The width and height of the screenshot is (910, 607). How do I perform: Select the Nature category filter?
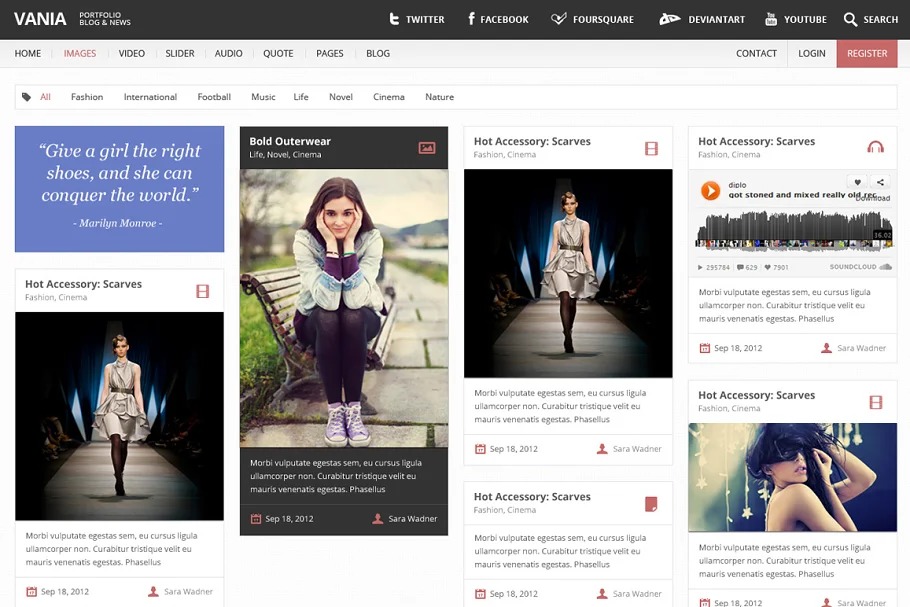pos(439,97)
